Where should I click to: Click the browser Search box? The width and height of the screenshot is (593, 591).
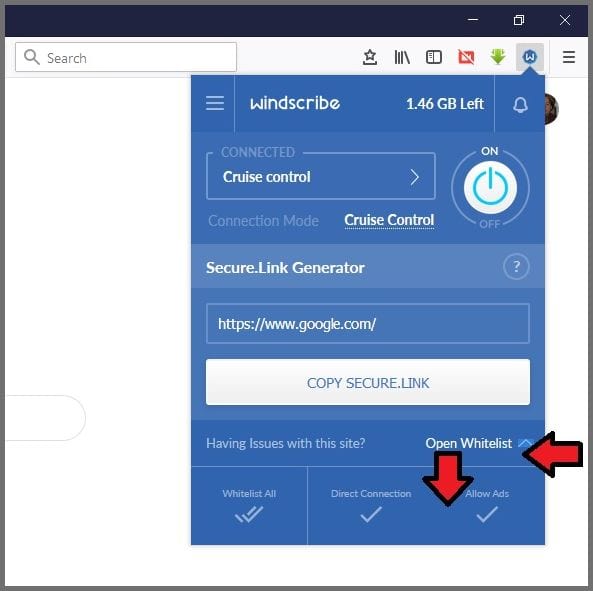[126, 57]
